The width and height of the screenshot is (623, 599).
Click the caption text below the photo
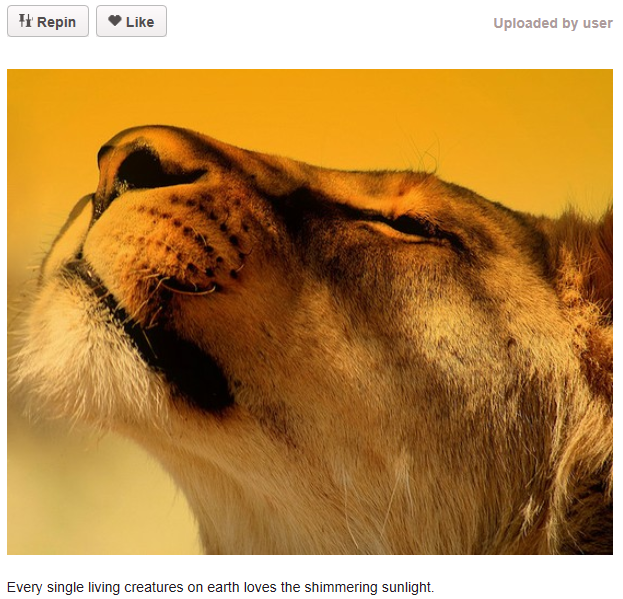[221, 587]
